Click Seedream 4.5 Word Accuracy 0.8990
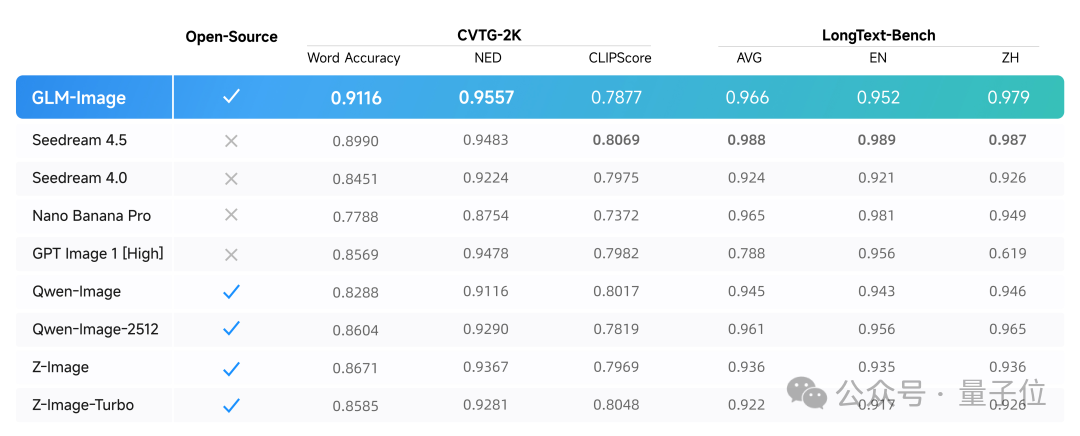The width and height of the screenshot is (1080, 436). point(355,141)
